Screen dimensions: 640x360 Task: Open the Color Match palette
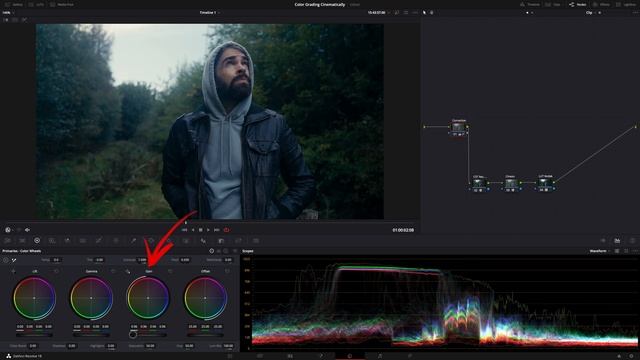pos(22,241)
